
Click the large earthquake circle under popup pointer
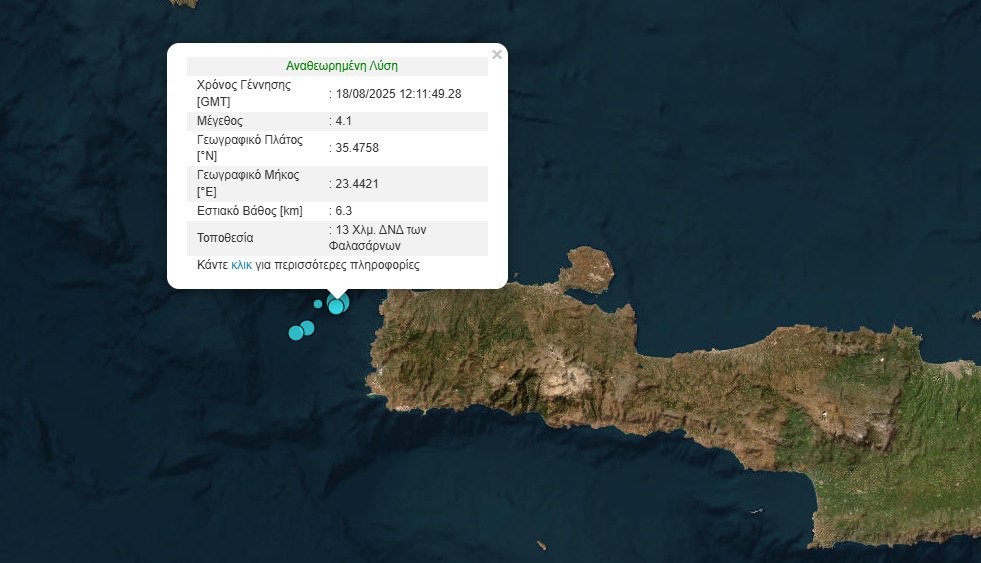(342, 299)
